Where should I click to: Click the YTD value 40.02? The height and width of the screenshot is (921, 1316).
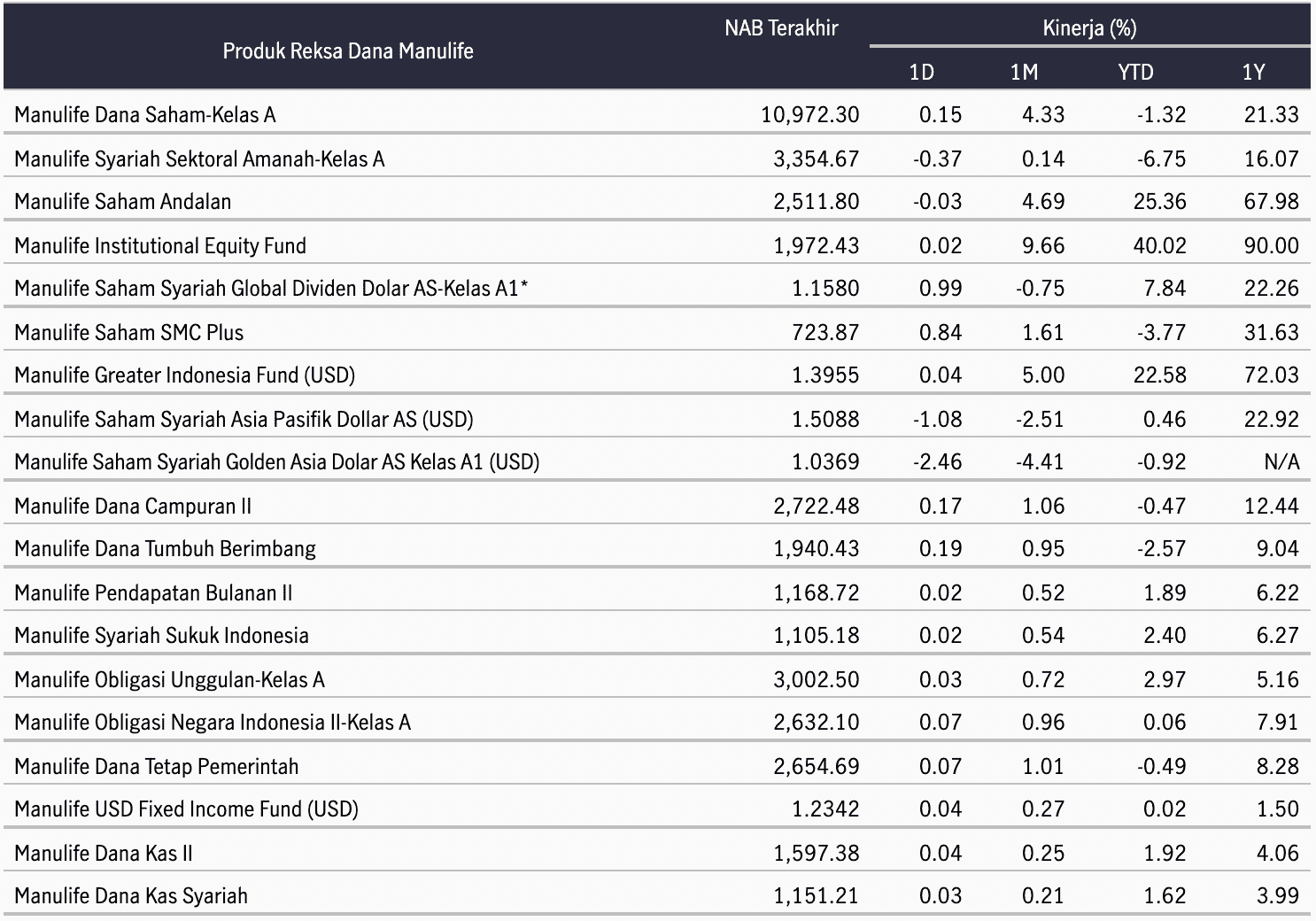pos(1160,245)
